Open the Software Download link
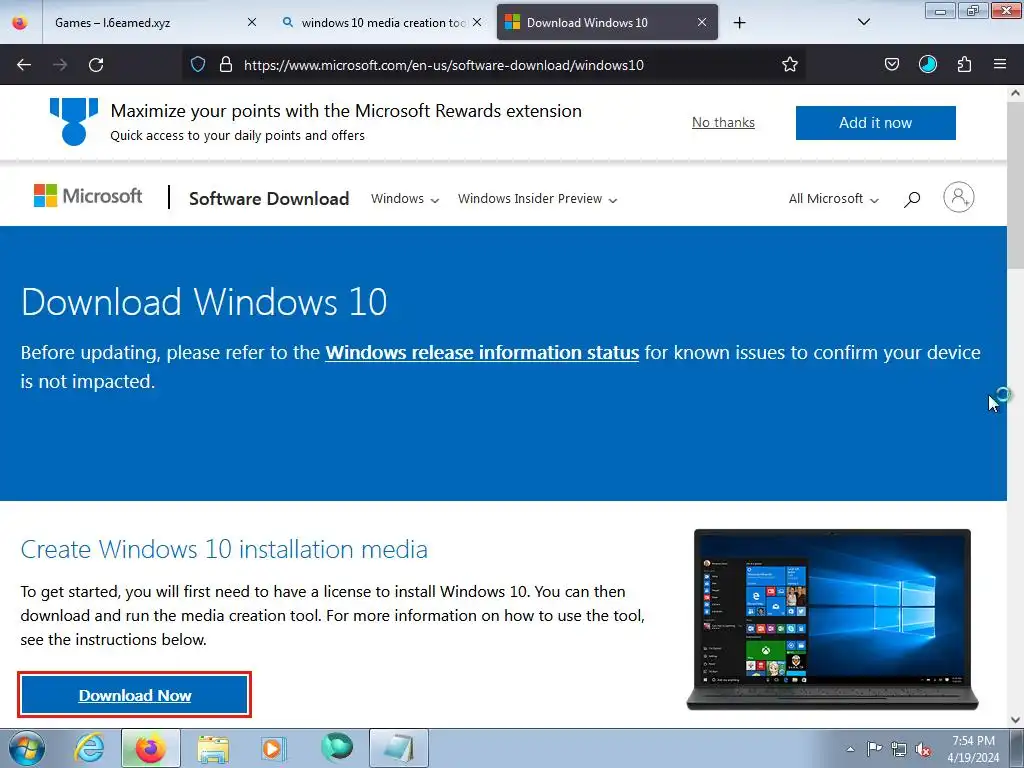Viewport: 1024px width, 768px height. coord(269,199)
